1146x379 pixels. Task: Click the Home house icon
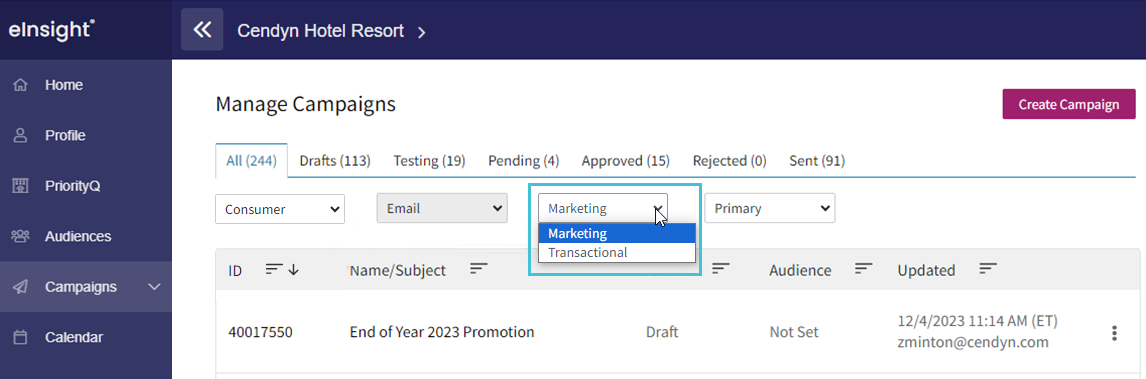coord(20,85)
